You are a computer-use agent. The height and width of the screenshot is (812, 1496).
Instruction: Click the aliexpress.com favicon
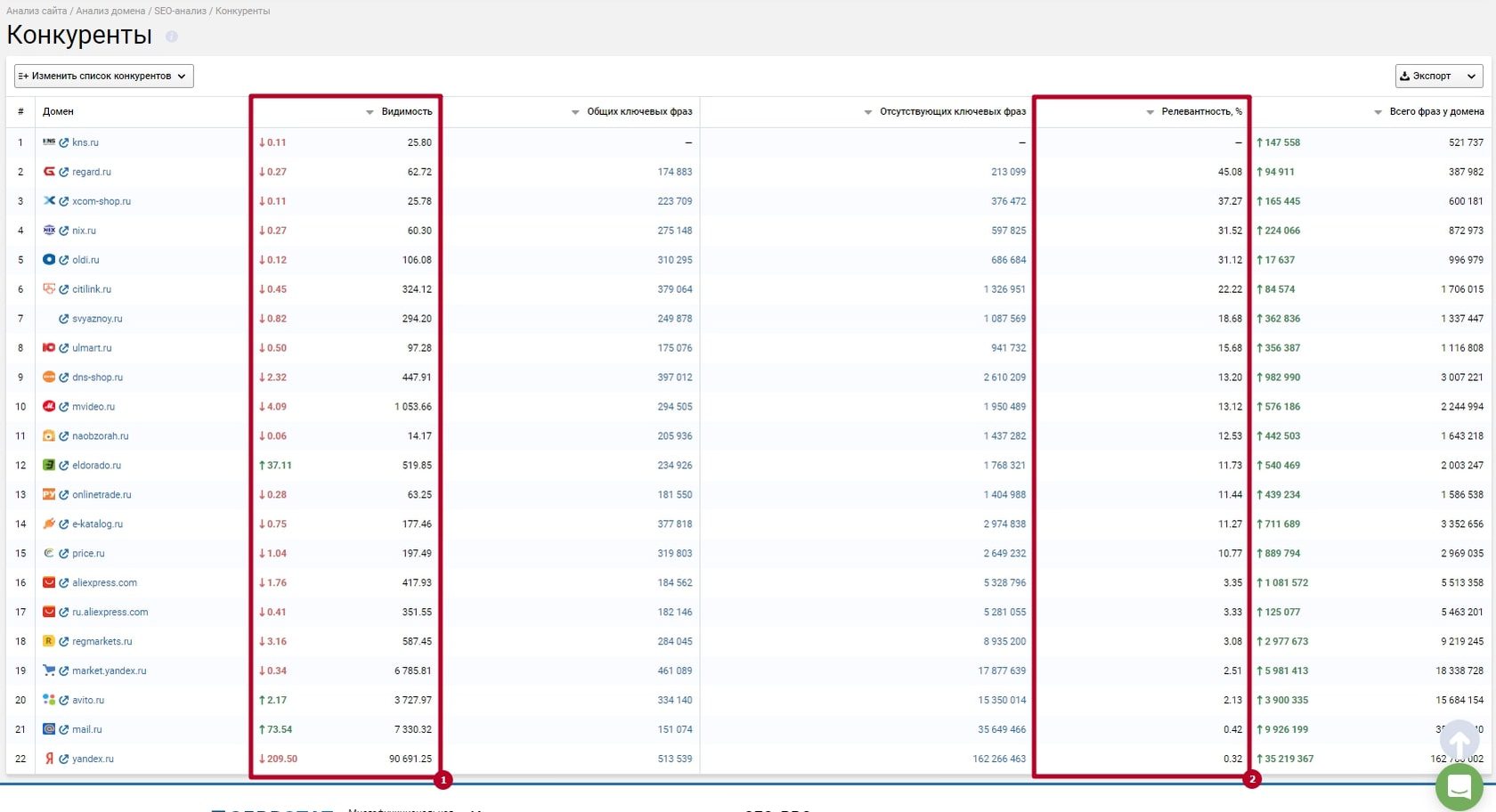[49, 582]
